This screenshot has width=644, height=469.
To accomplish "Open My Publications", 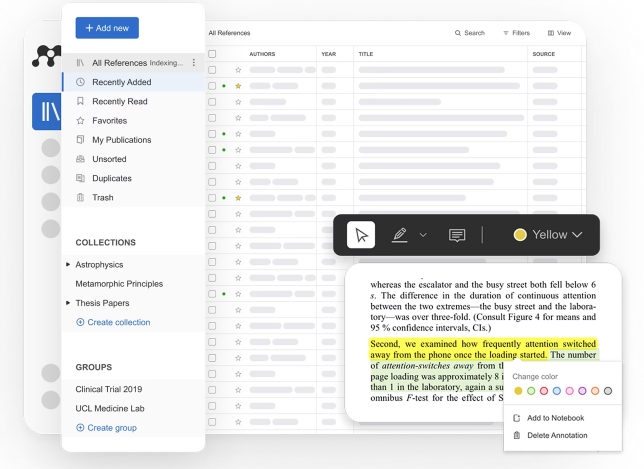I will click(134, 140).
